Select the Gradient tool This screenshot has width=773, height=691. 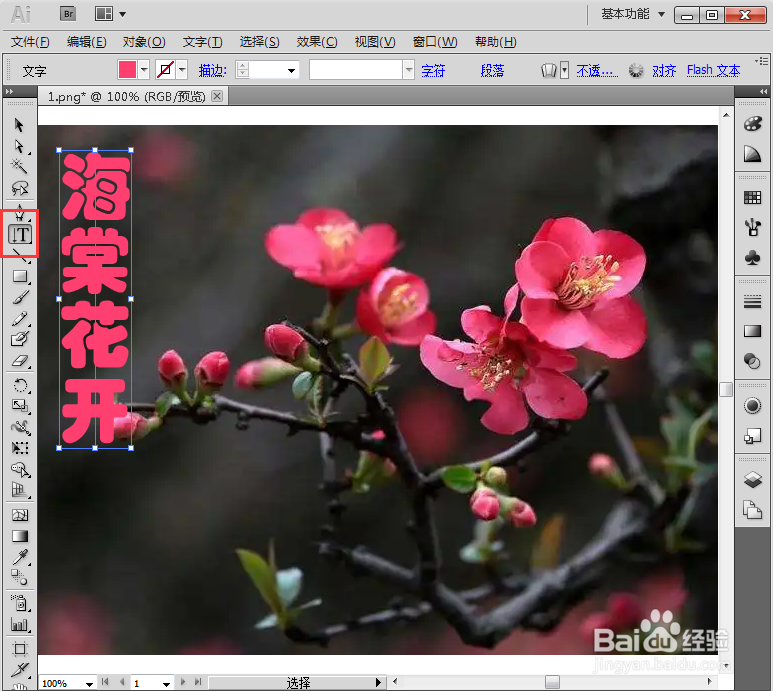[20, 536]
